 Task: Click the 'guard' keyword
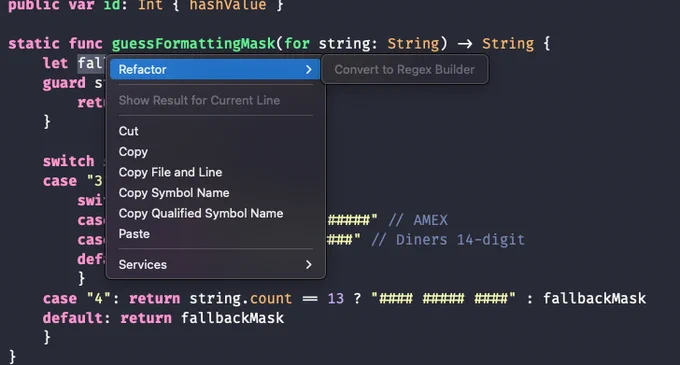coord(64,83)
